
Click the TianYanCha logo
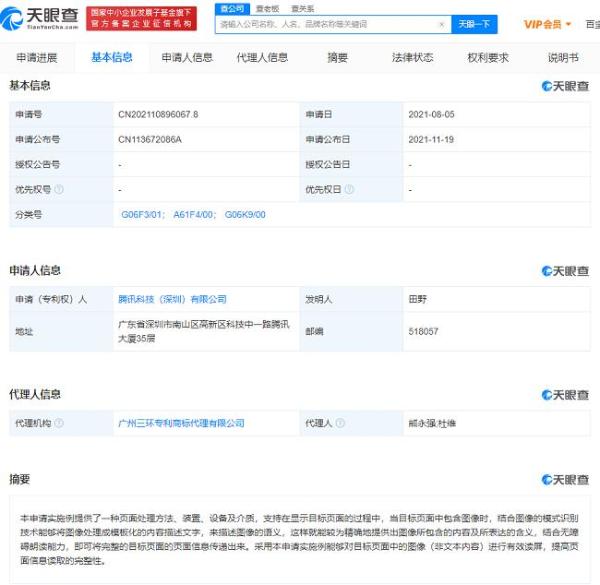pos(39,18)
